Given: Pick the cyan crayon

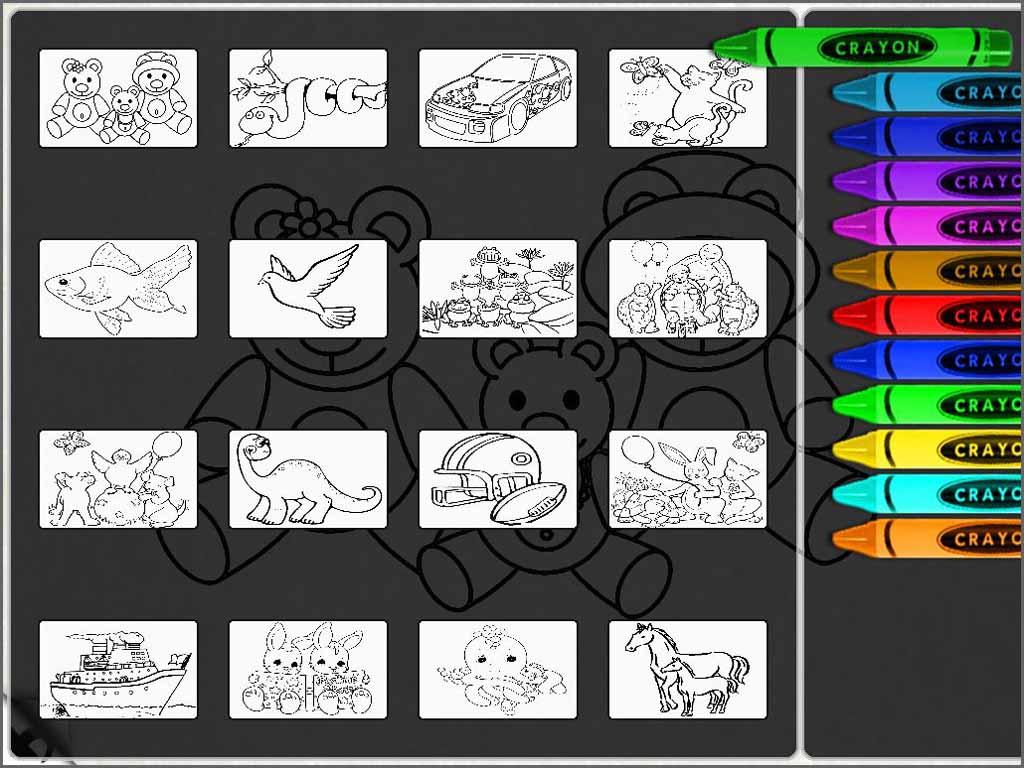Looking at the screenshot, I should tap(927, 494).
